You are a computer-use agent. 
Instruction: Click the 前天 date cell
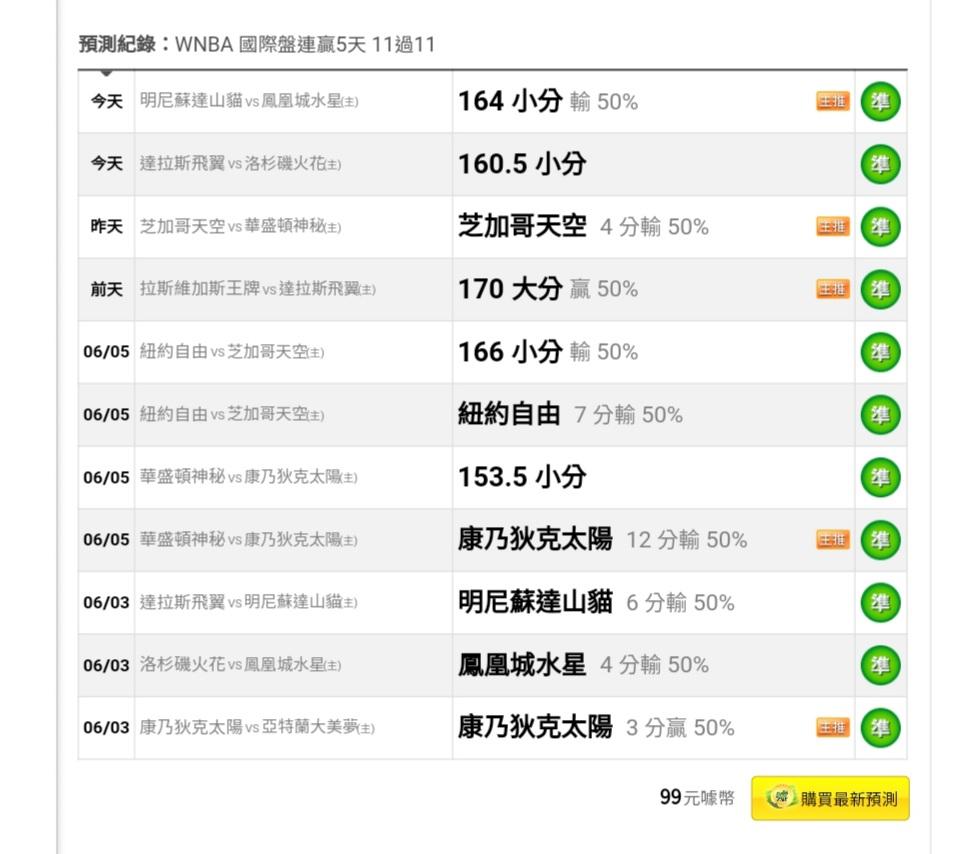[x=106, y=289]
